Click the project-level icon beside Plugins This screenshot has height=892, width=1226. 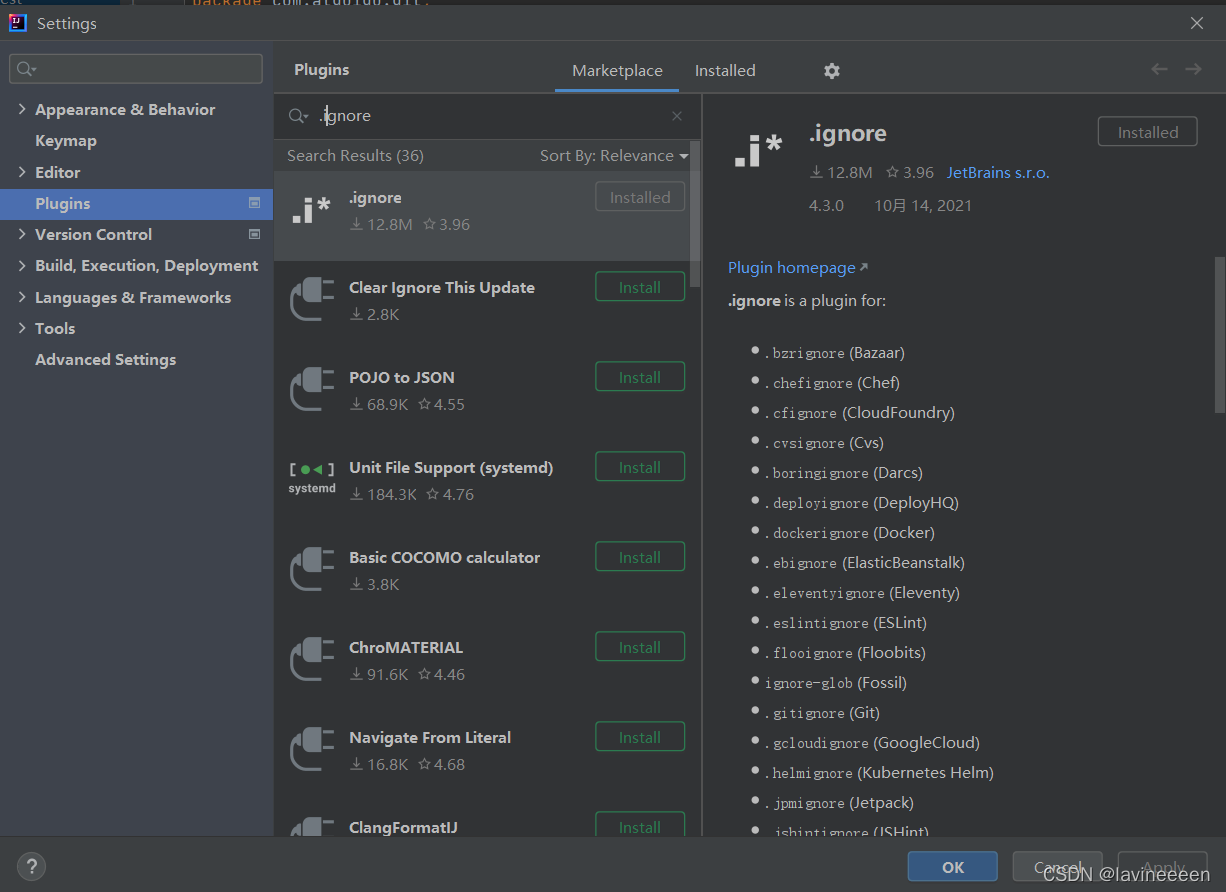[x=254, y=203]
